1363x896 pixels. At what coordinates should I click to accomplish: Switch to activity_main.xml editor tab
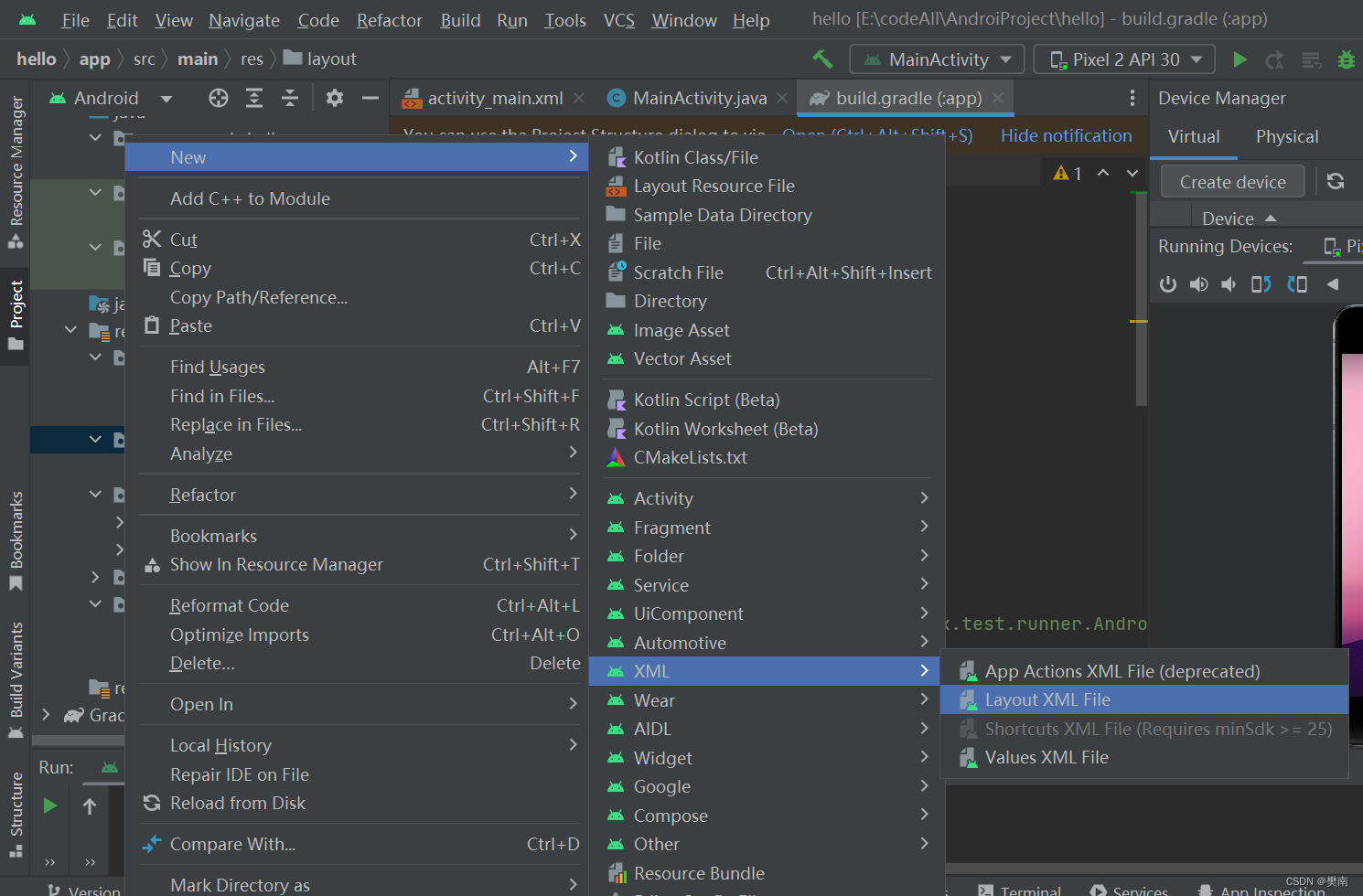pyautogui.click(x=495, y=98)
